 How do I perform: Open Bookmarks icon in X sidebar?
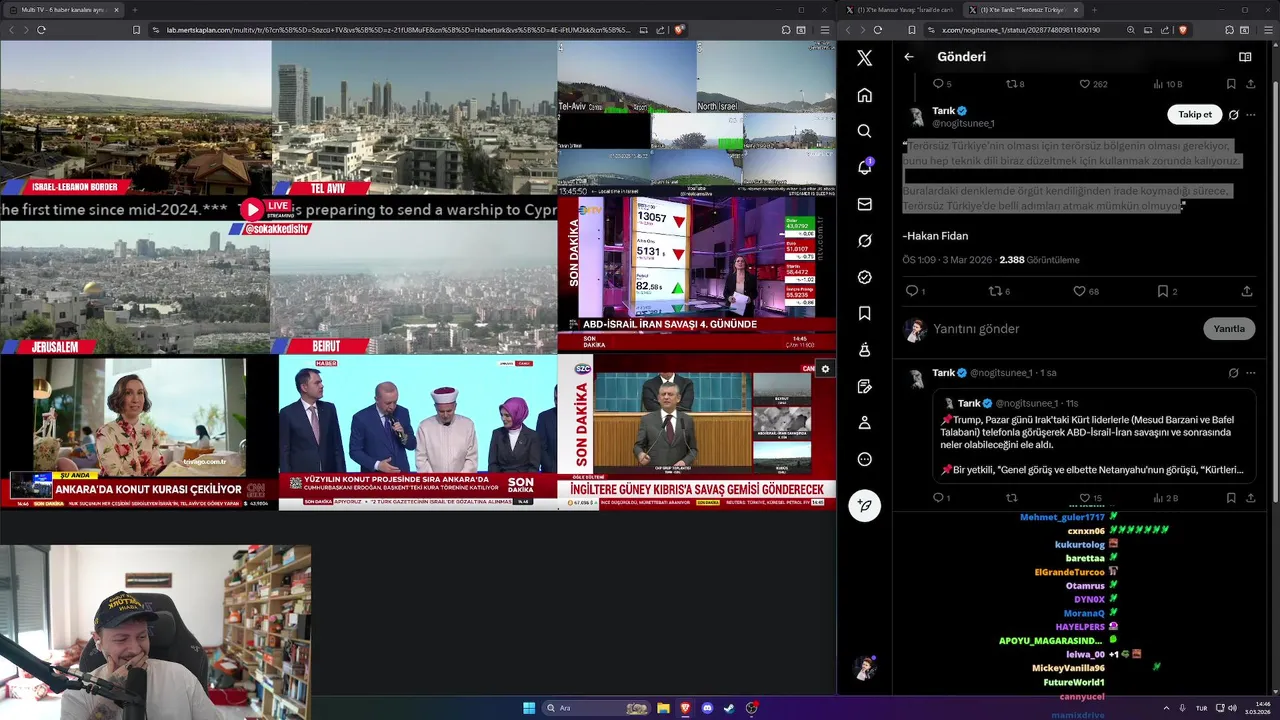coord(864,313)
